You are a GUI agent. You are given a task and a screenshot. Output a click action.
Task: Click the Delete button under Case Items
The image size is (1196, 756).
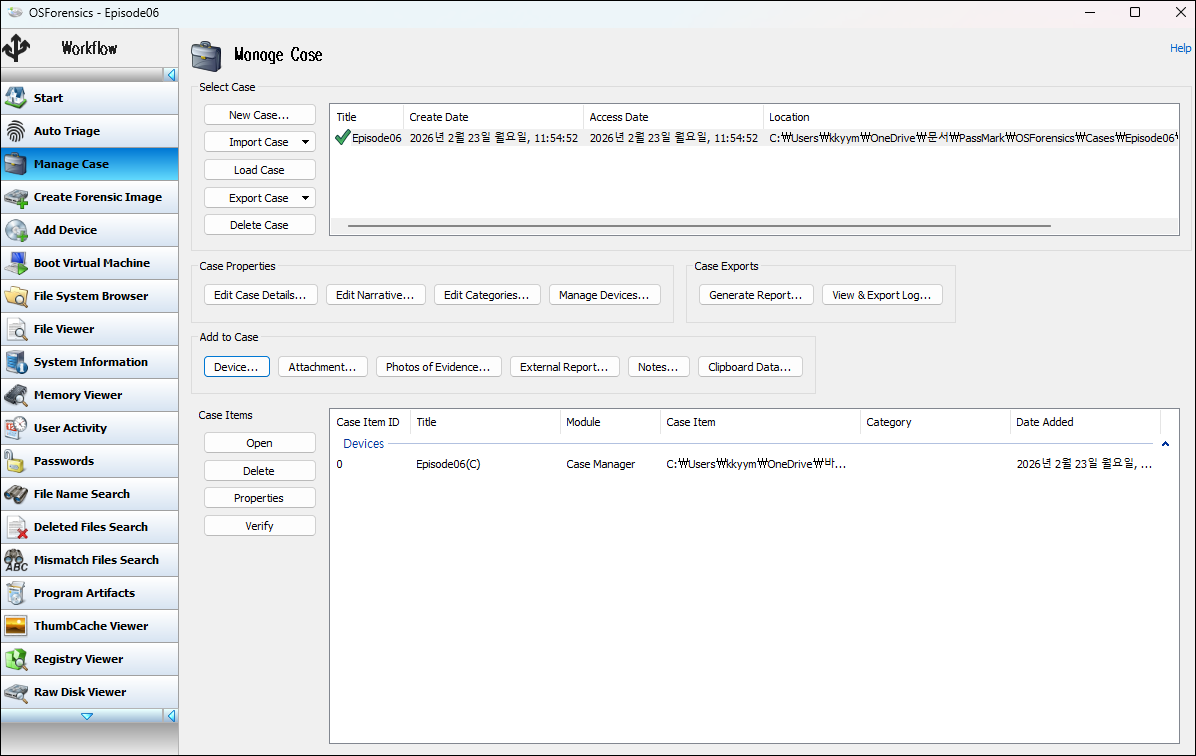259,471
